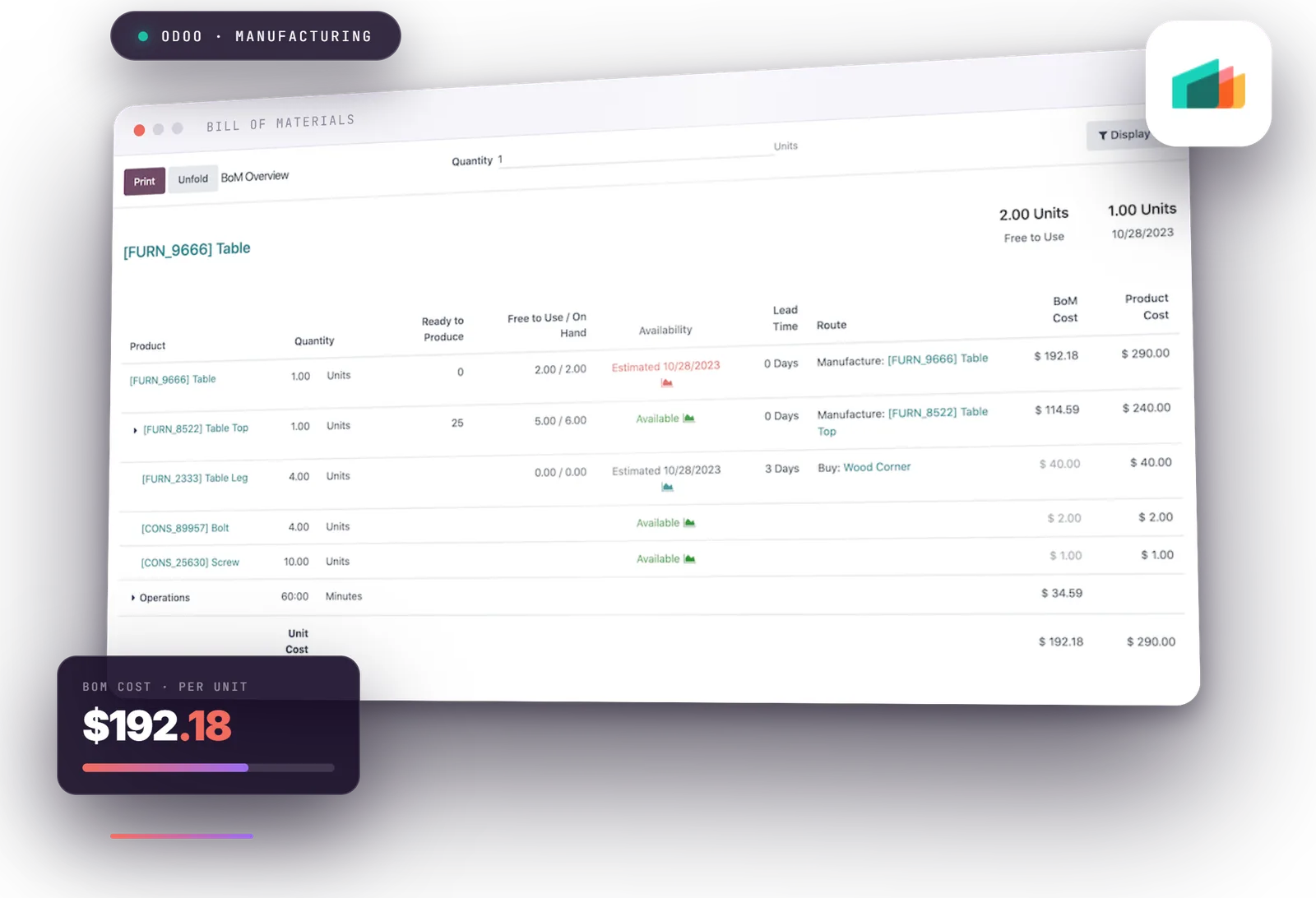This screenshot has height=898, width=1316.
Task: Open the [FURN_8522] Table Top product link
Action: pyautogui.click(x=196, y=428)
